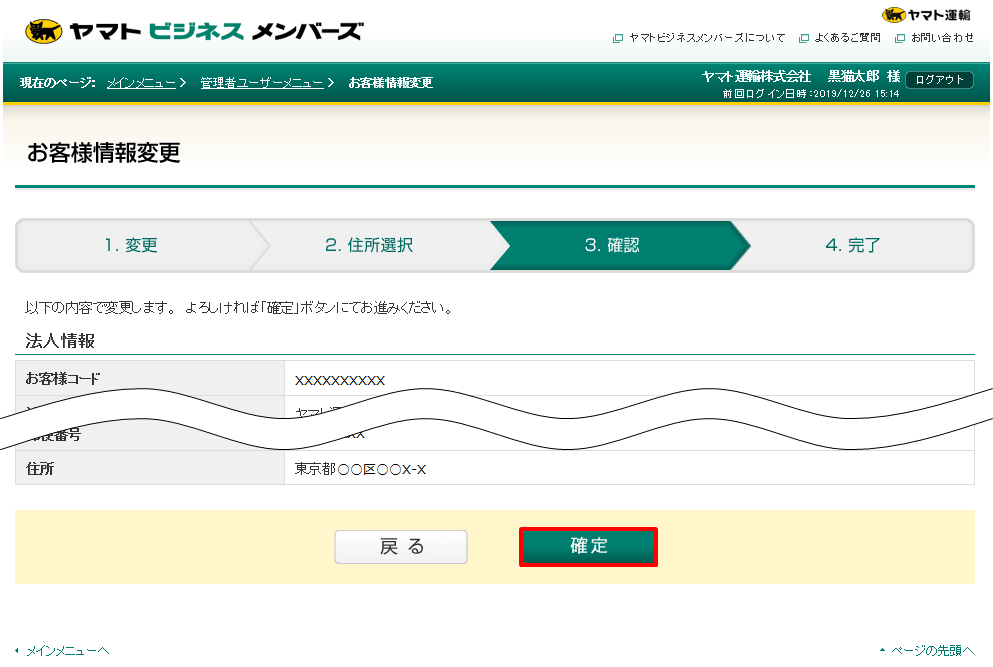Jump to top via ページの先頭へ link
Screen dimensions: 993x667
(932, 651)
